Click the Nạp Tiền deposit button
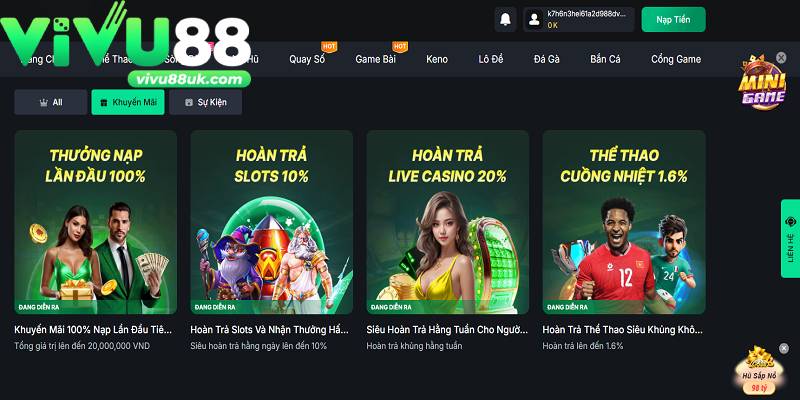This screenshot has width=800, height=400. click(673, 19)
